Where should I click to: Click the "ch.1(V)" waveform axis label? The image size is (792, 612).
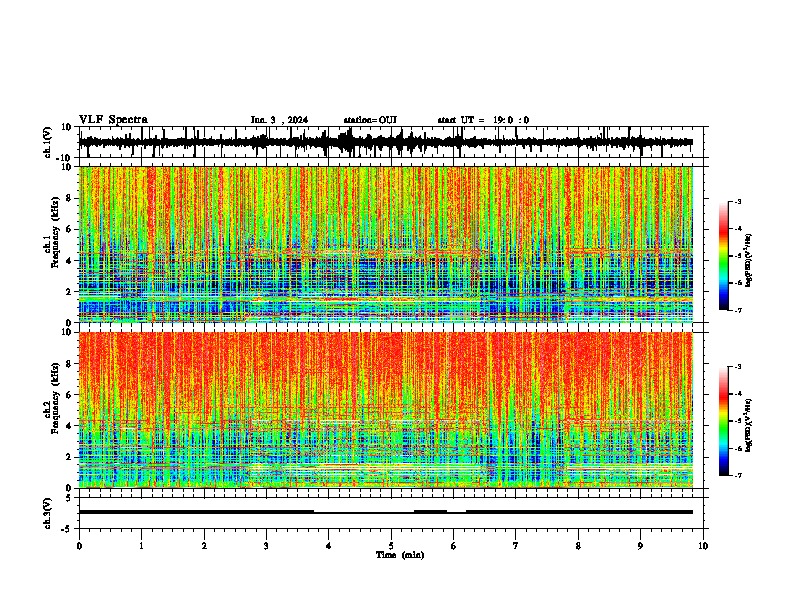(48, 142)
